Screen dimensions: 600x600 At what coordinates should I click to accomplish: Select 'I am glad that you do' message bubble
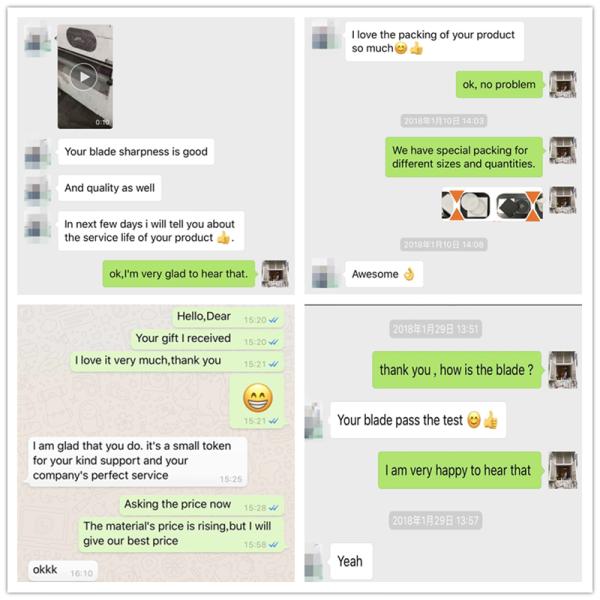pos(137,461)
